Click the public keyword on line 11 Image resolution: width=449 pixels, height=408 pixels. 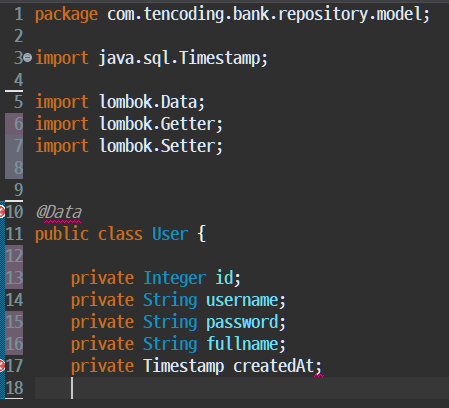(62, 234)
